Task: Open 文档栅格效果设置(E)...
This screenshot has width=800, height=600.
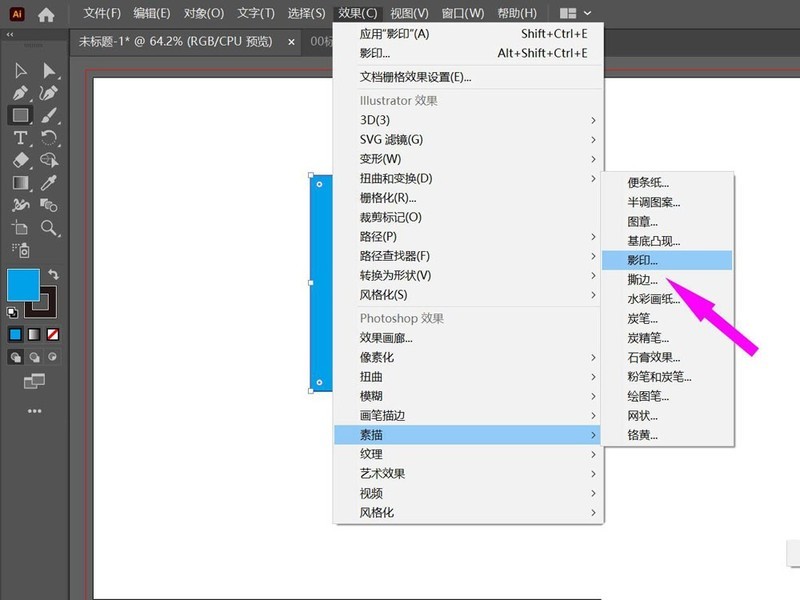Action: 415,77
